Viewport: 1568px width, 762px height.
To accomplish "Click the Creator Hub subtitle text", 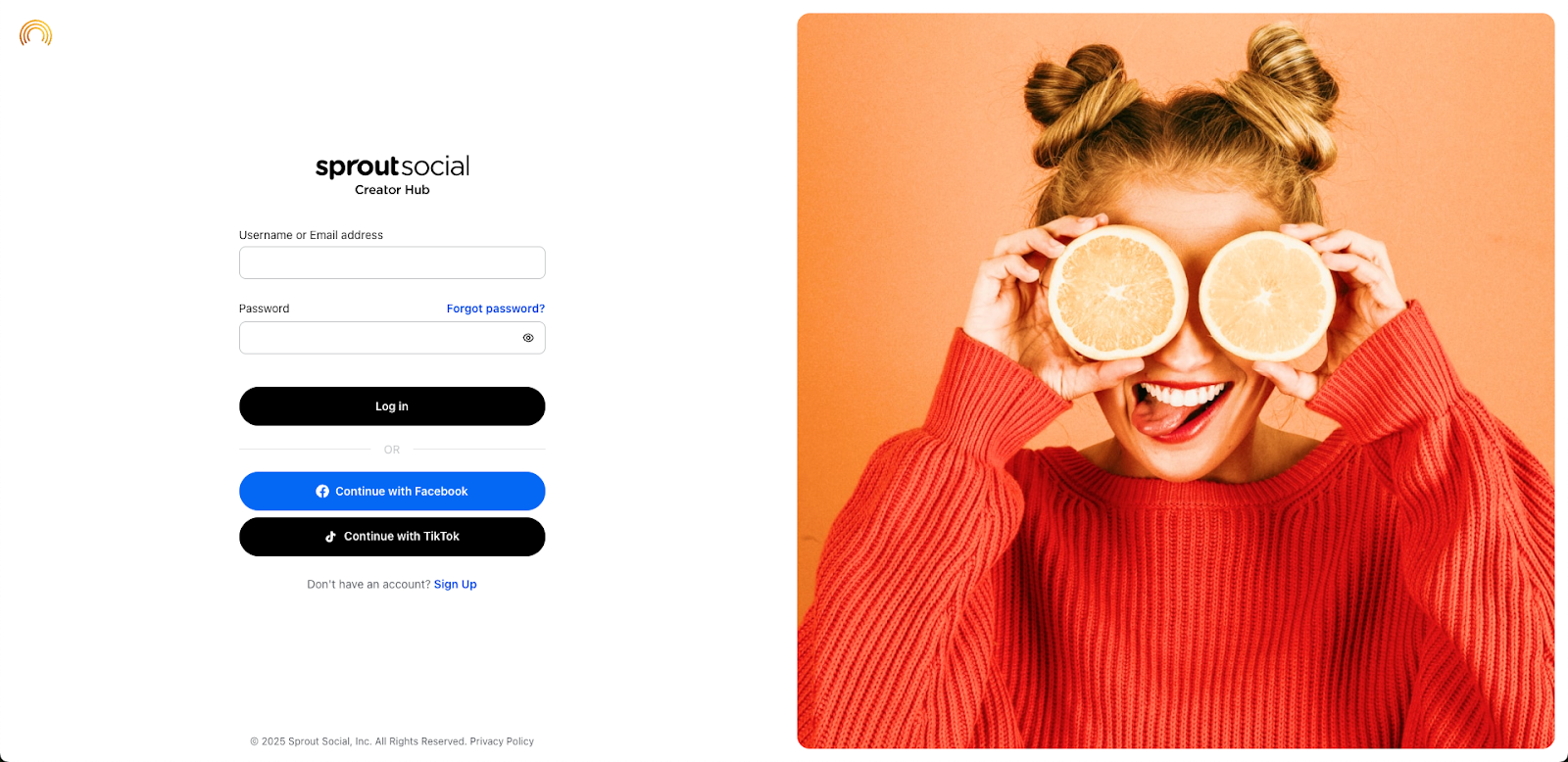I will pos(392,190).
